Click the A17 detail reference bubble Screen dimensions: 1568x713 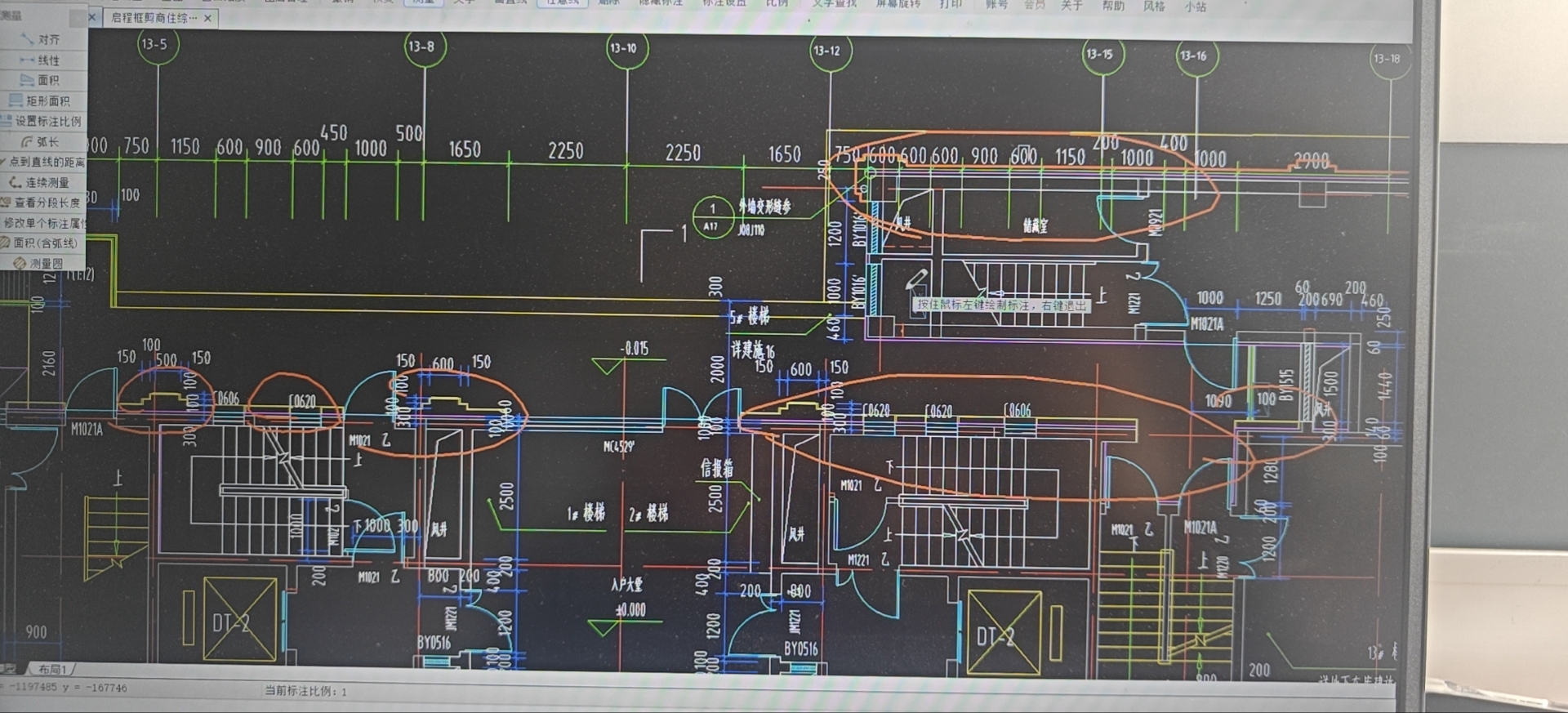[x=712, y=217]
